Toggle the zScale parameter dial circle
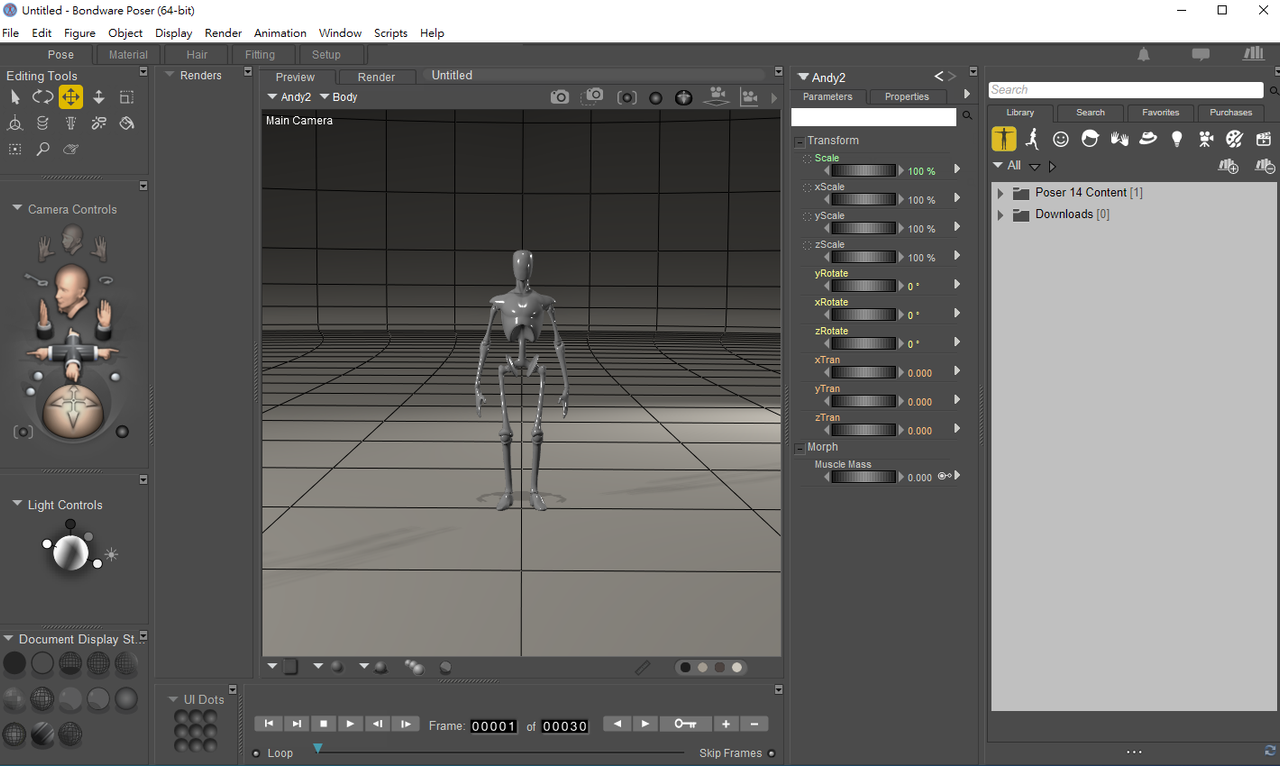Screen dimensions: 1280x766 pyautogui.click(x=807, y=246)
